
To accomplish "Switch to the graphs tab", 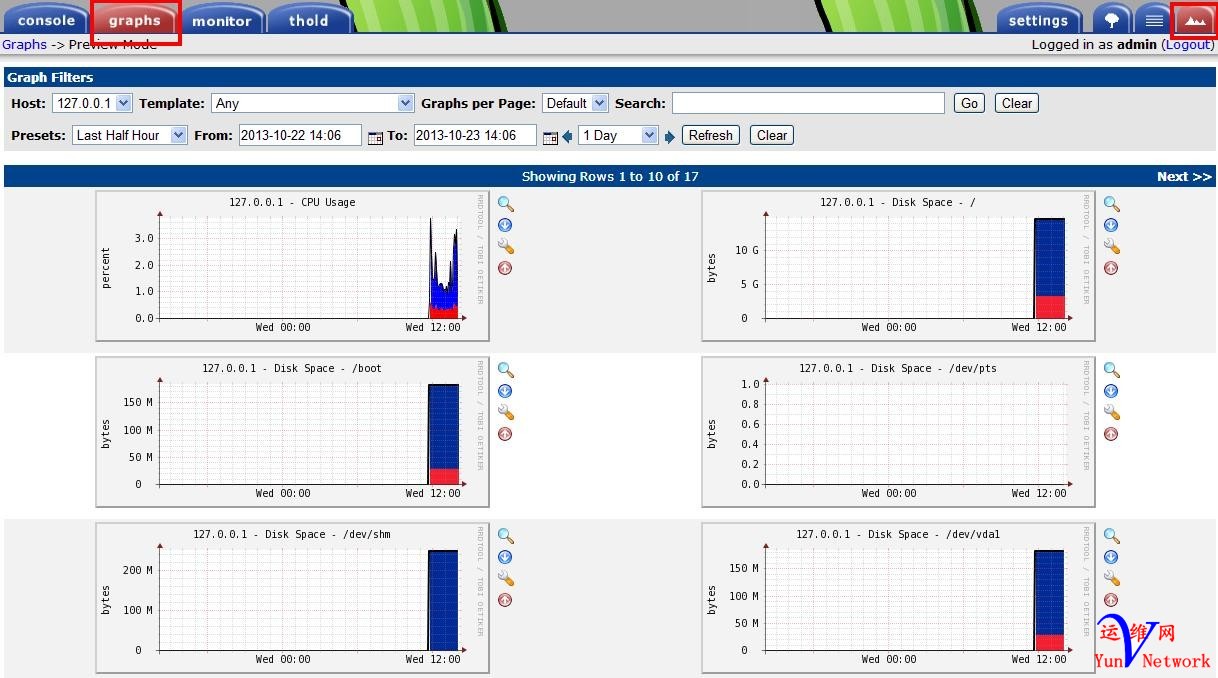I will pos(135,21).
